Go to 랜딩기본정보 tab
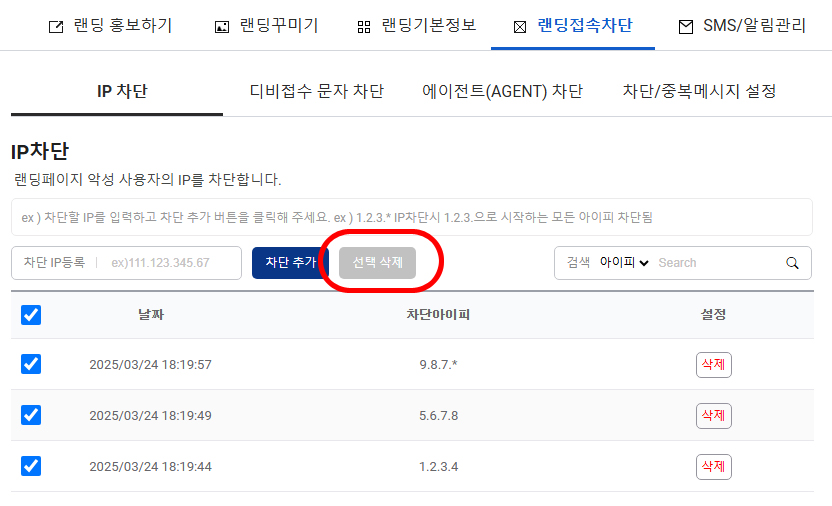Viewport: 832px width, 506px height. (x=416, y=26)
